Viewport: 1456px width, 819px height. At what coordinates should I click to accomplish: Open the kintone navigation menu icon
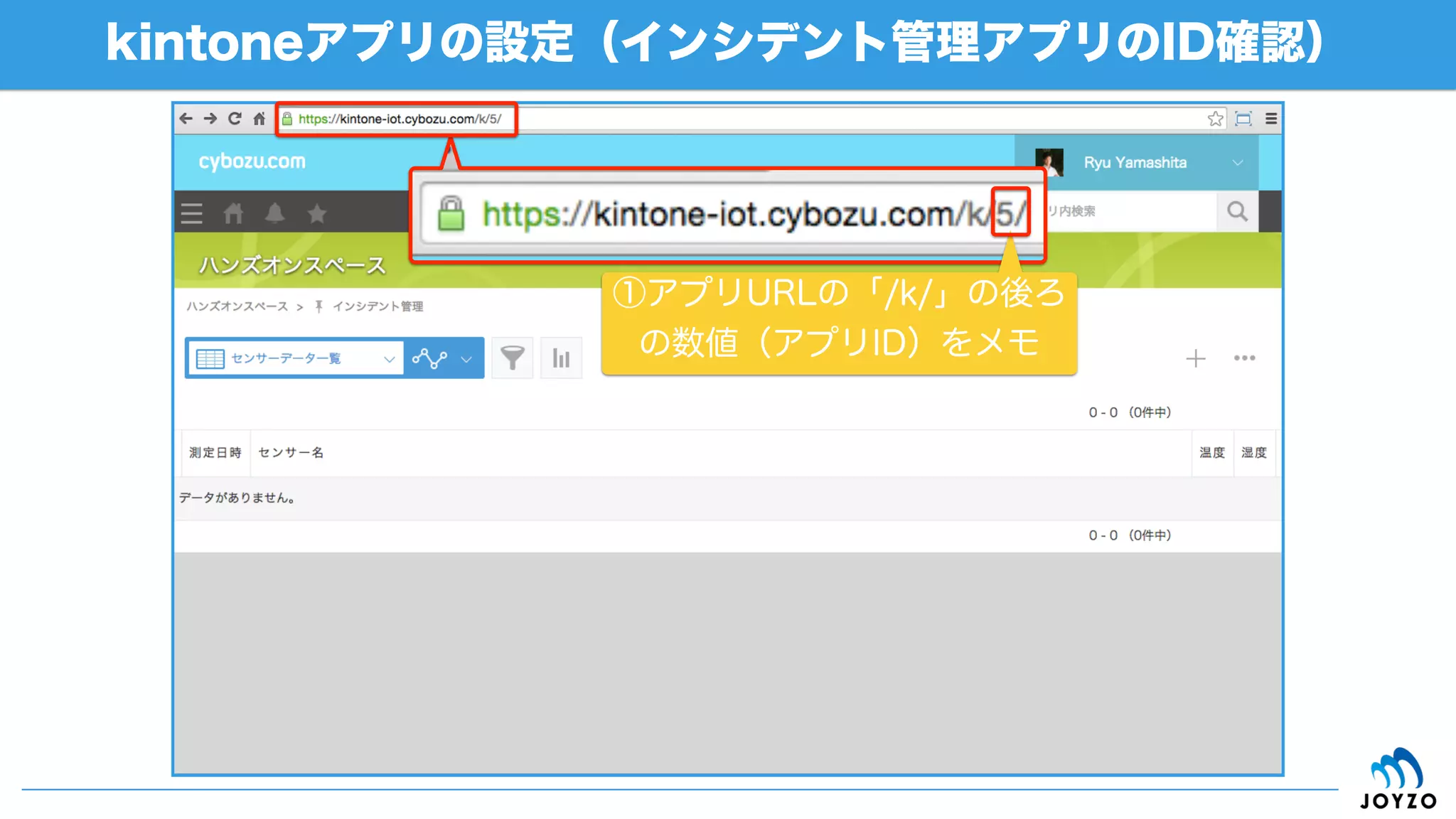click(x=191, y=213)
